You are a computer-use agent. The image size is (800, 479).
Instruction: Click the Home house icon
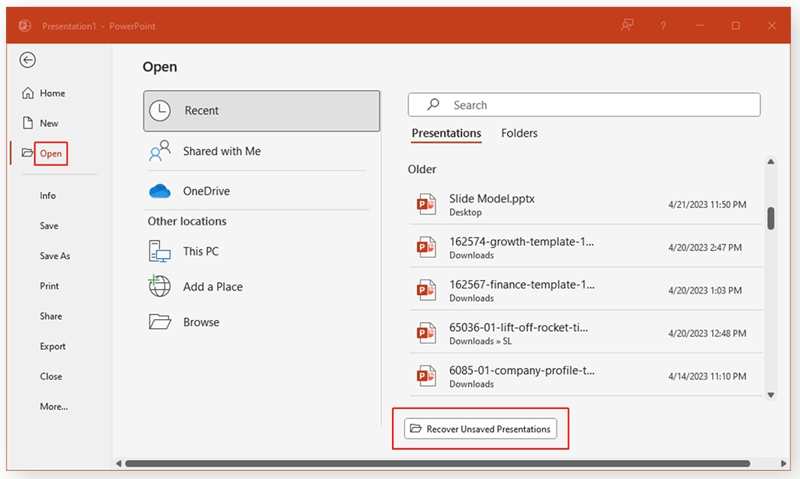[x=28, y=93]
